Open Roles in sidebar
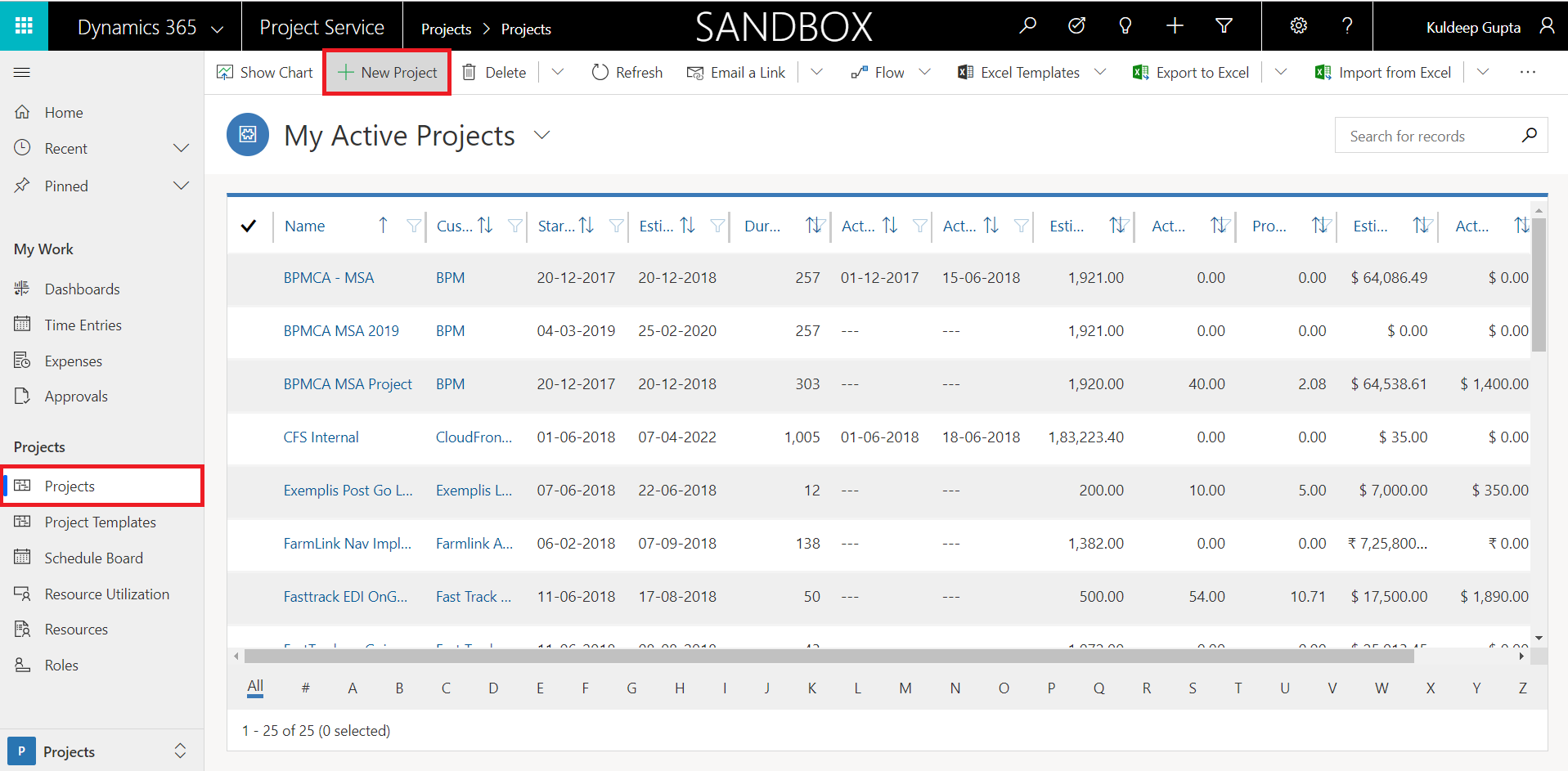The image size is (1568, 771). click(x=61, y=666)
